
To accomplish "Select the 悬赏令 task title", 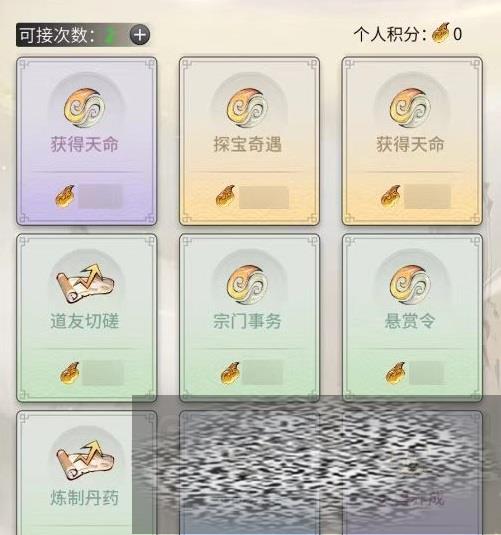I will coord(410,321).
